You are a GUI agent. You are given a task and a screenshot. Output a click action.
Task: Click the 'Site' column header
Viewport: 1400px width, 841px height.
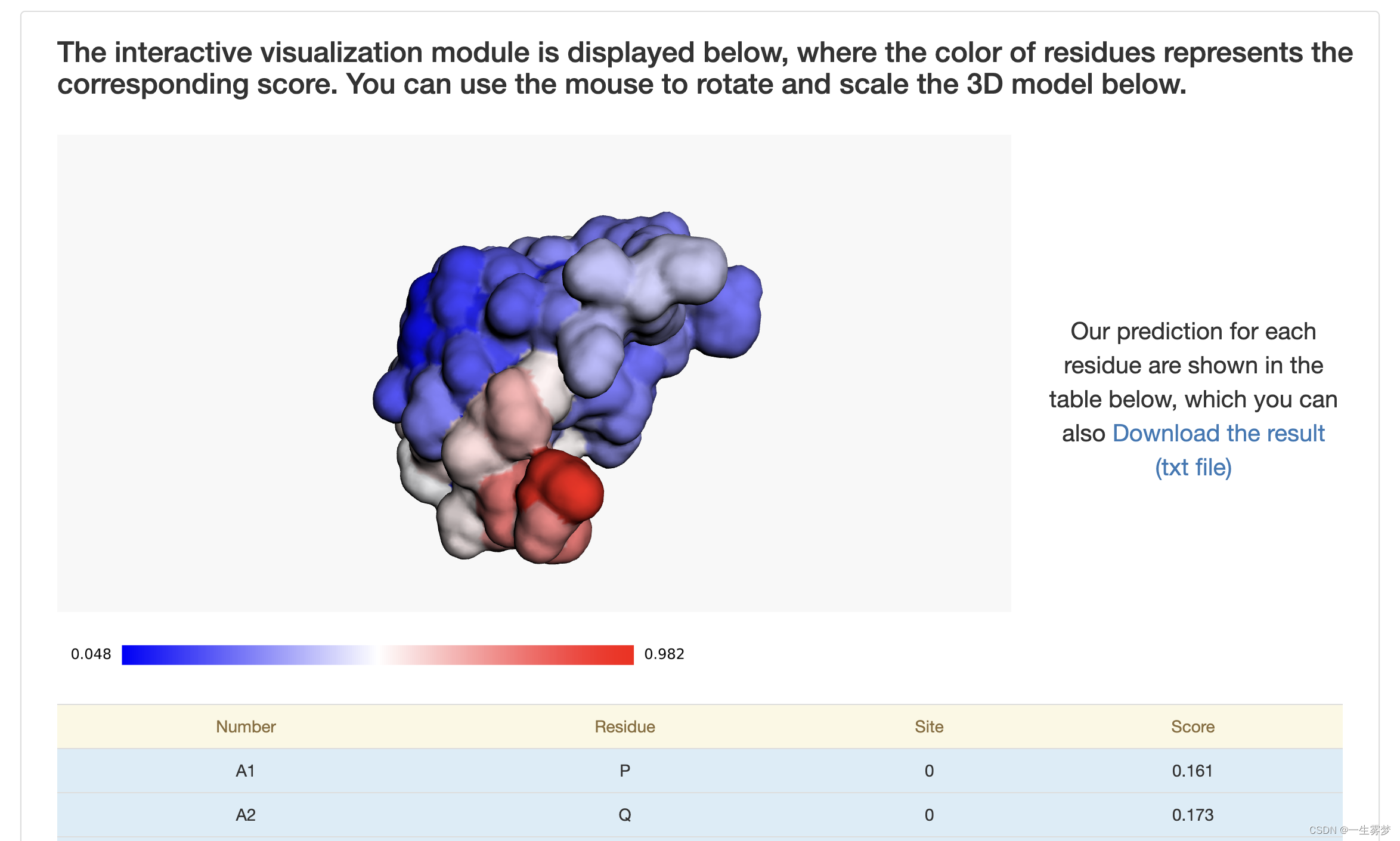929,726
